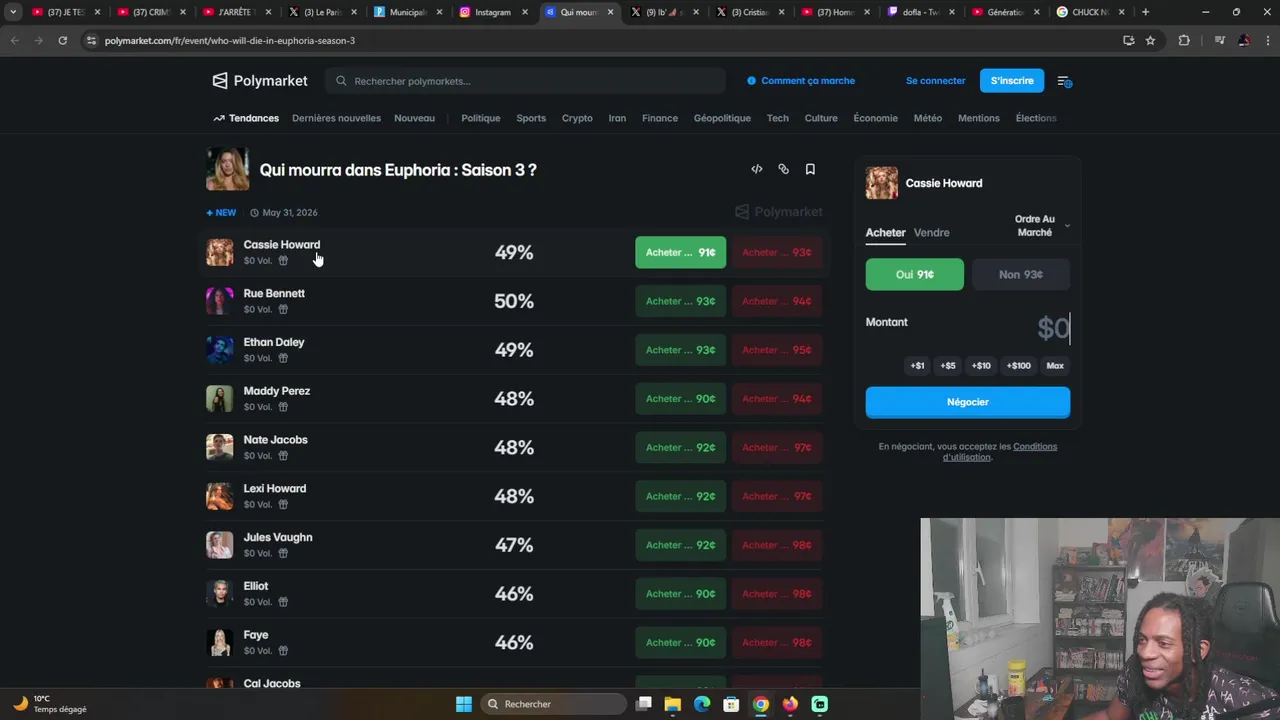
Task: Open Firefox from the taskbar
Action: 790,704
